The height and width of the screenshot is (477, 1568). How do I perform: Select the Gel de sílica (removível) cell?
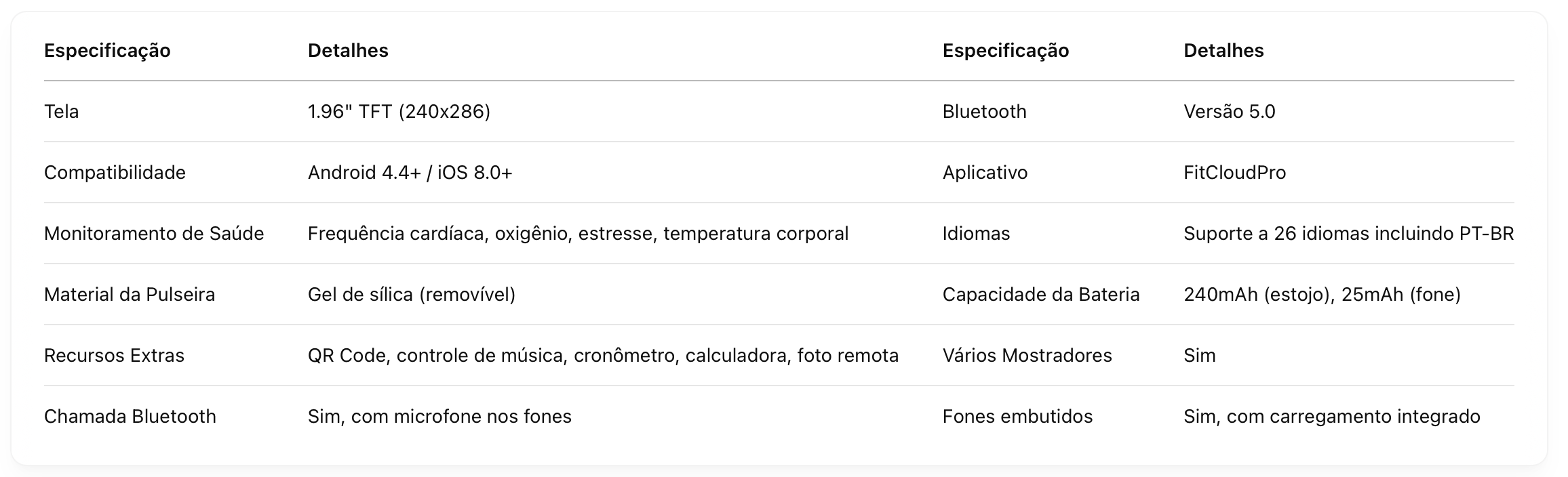click(412, 295)
